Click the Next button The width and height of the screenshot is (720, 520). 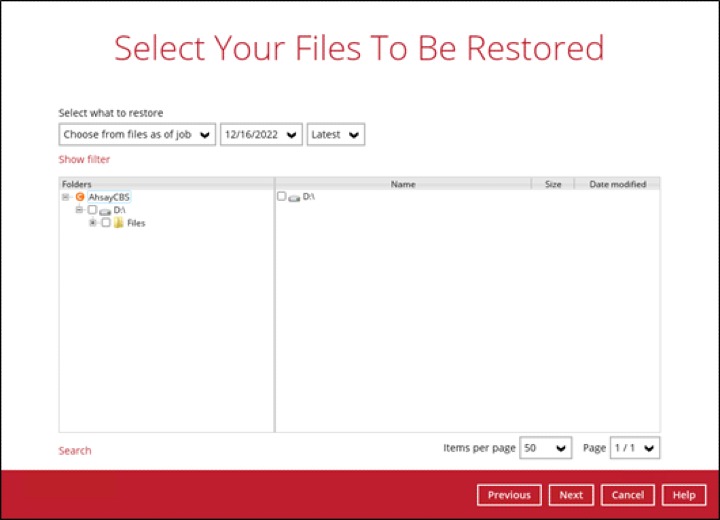pos(571,495)
